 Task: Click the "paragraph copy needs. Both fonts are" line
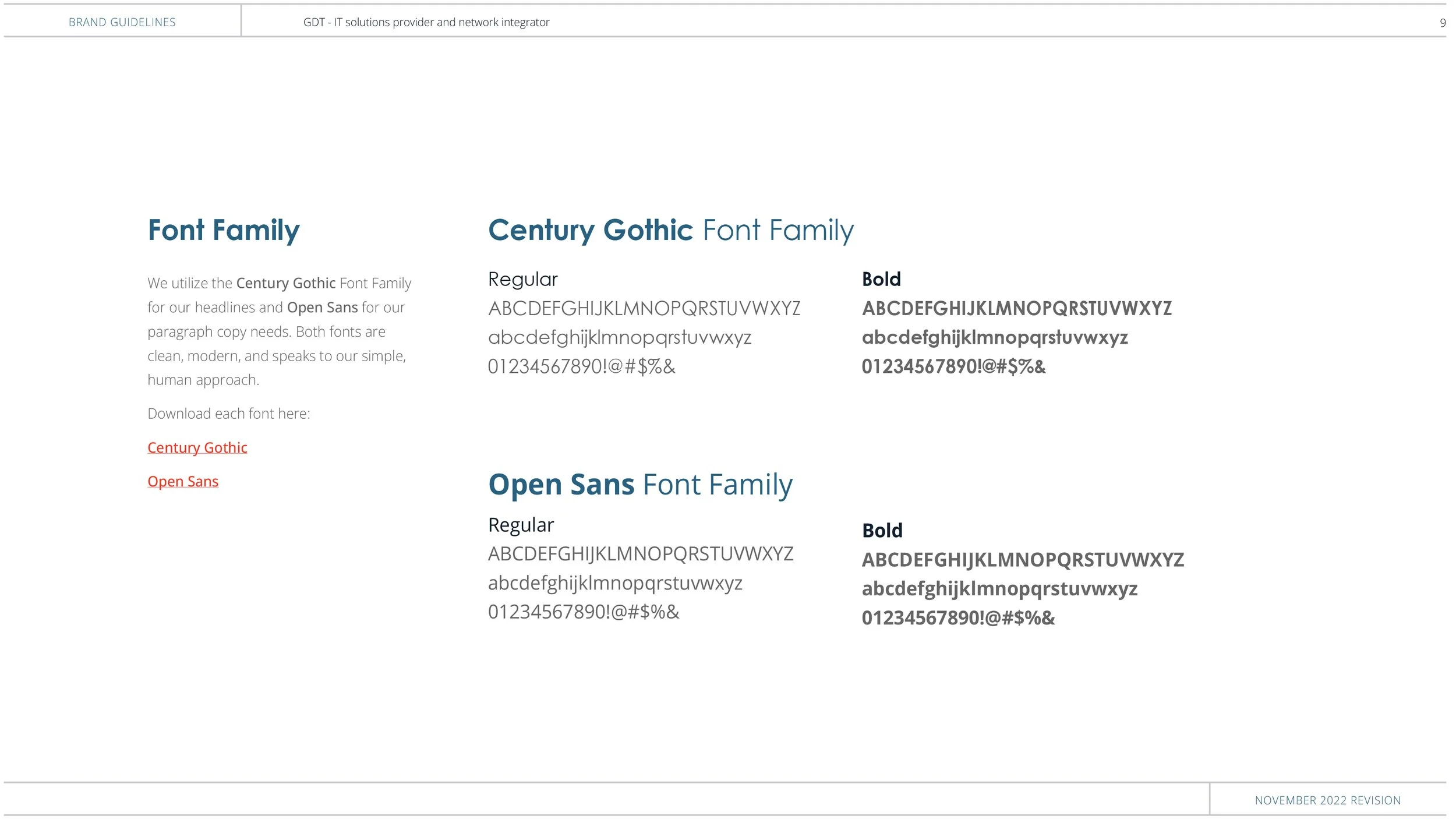tap(266, 332)
